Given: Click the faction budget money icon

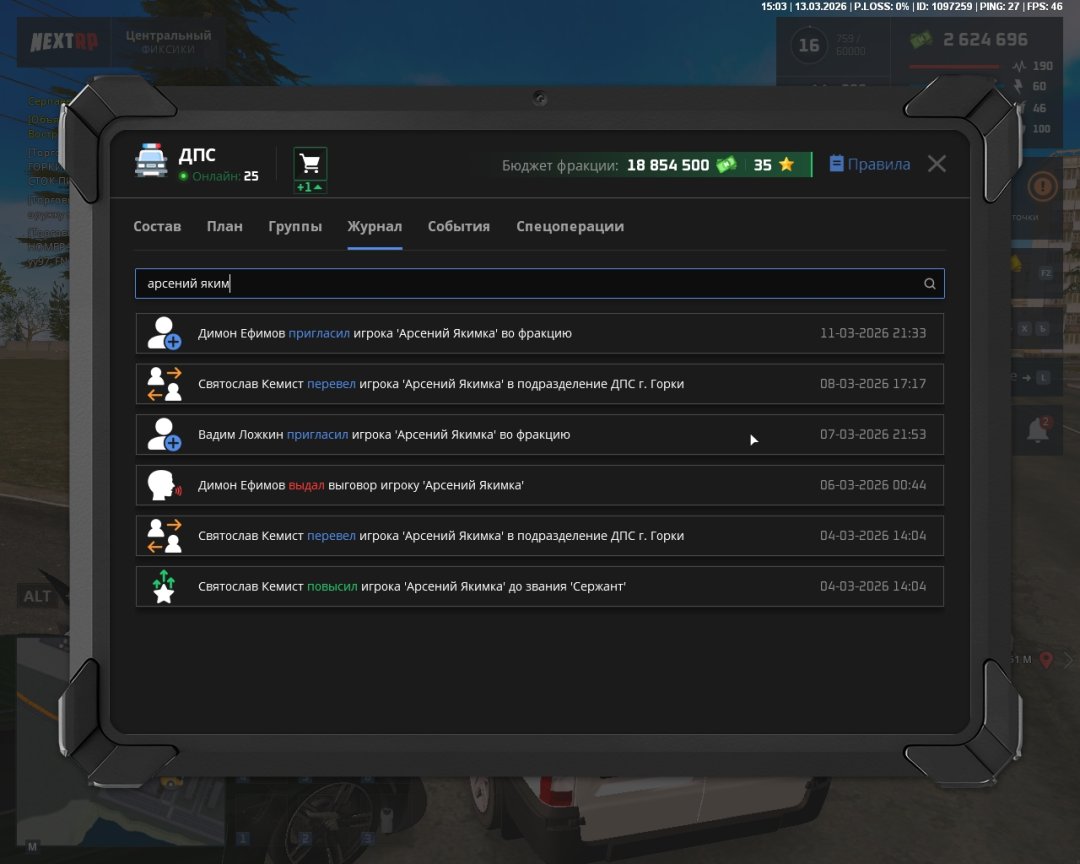Looking at the screenshot, I should [x=726, y=165].
